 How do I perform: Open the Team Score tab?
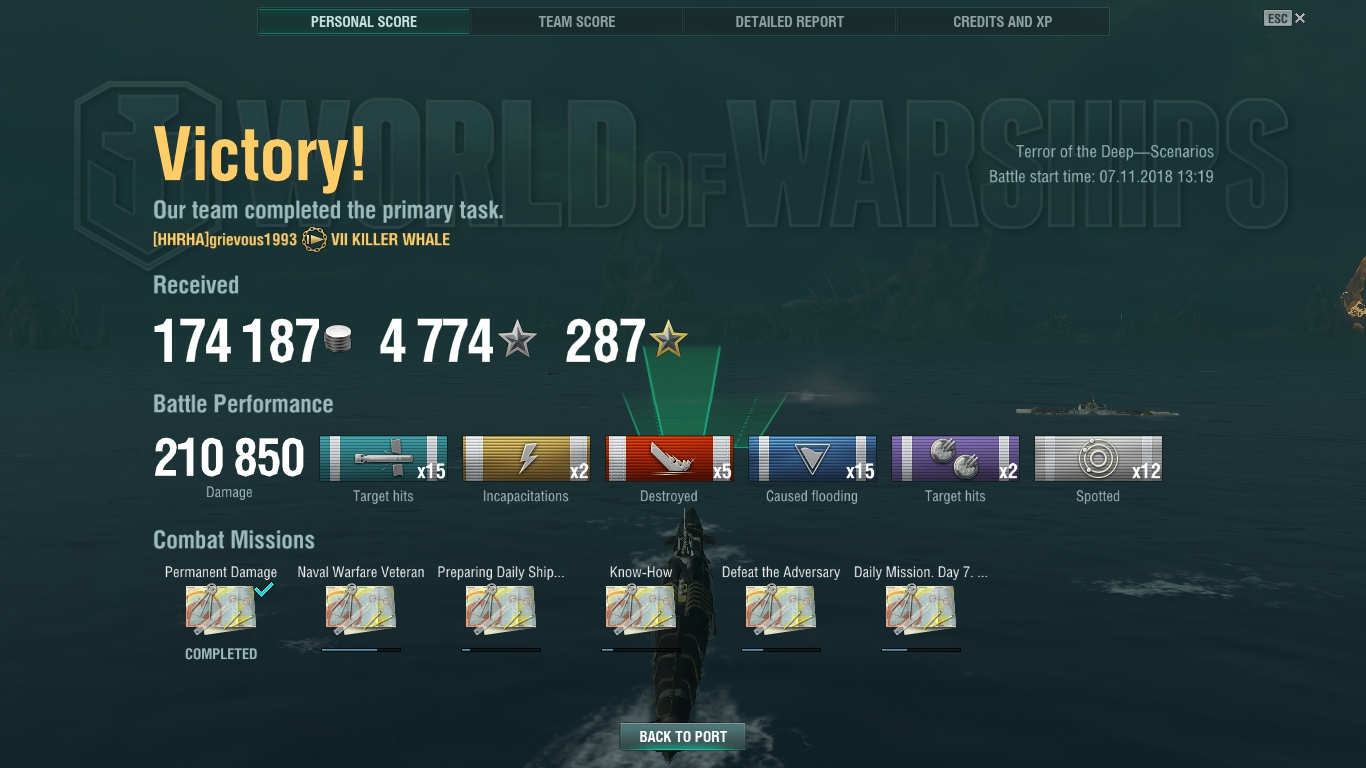pos(577,21)
